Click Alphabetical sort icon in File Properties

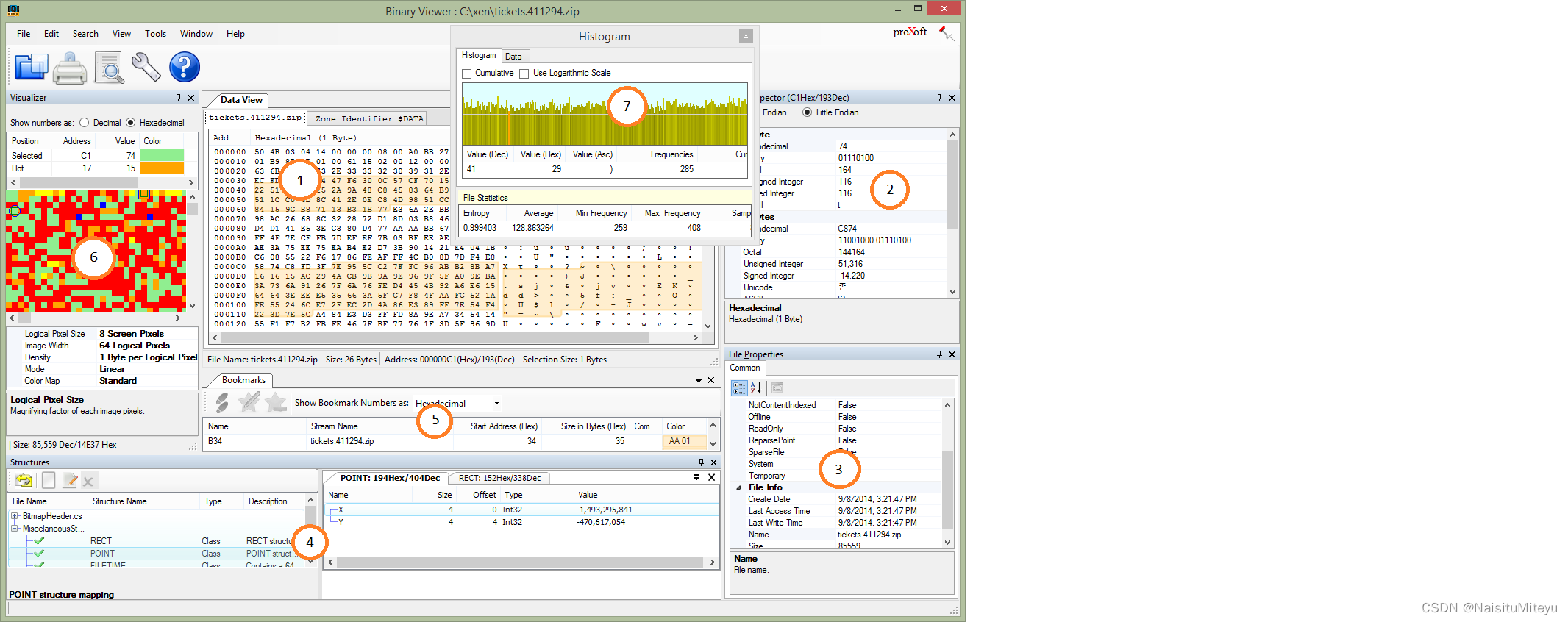[755, 388]
